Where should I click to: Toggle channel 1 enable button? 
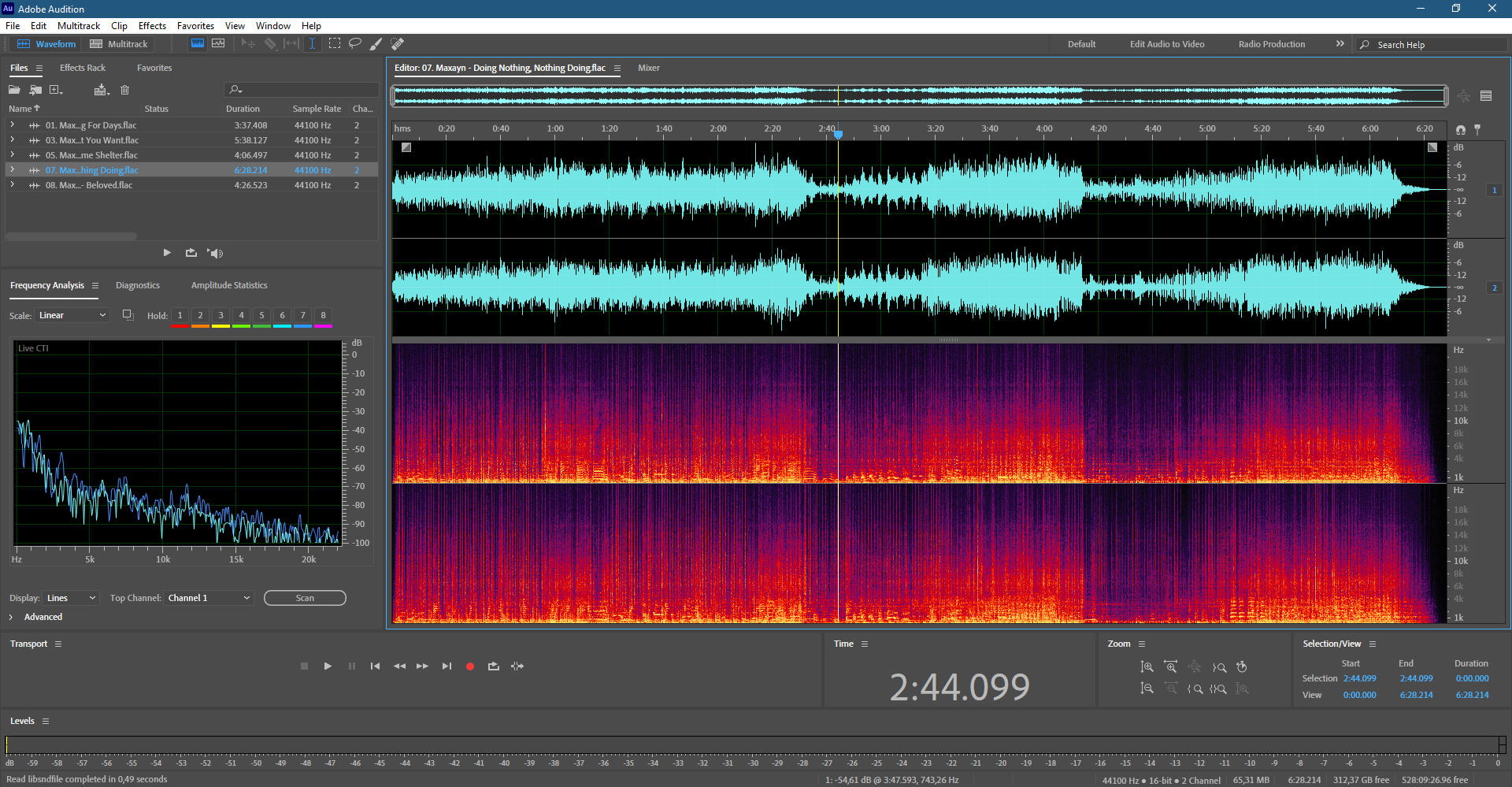pyautogui.click(x=1495, y=191)
